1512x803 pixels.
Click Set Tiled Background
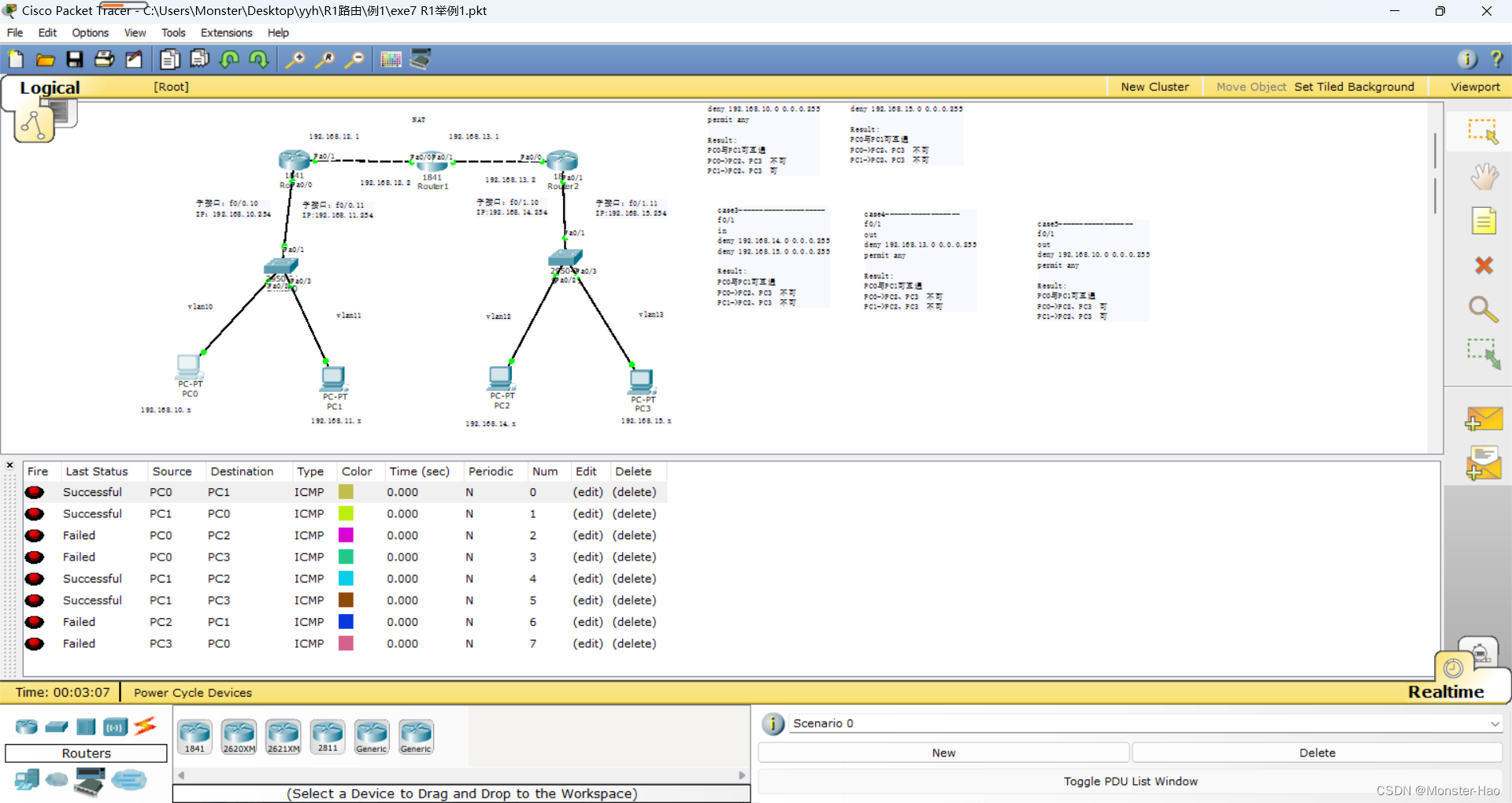1354,87
